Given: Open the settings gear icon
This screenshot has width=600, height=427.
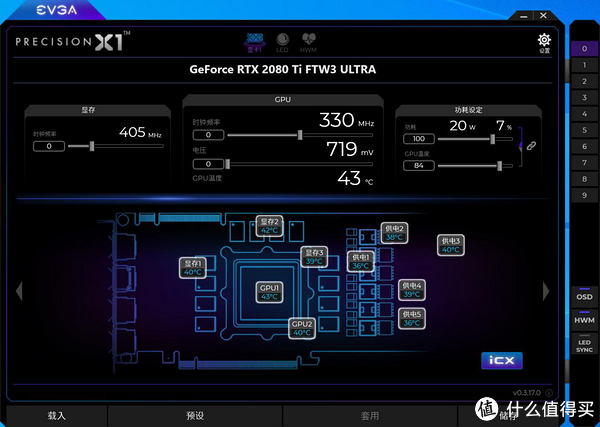Looking at the screenshot, I should click(544, 42).
